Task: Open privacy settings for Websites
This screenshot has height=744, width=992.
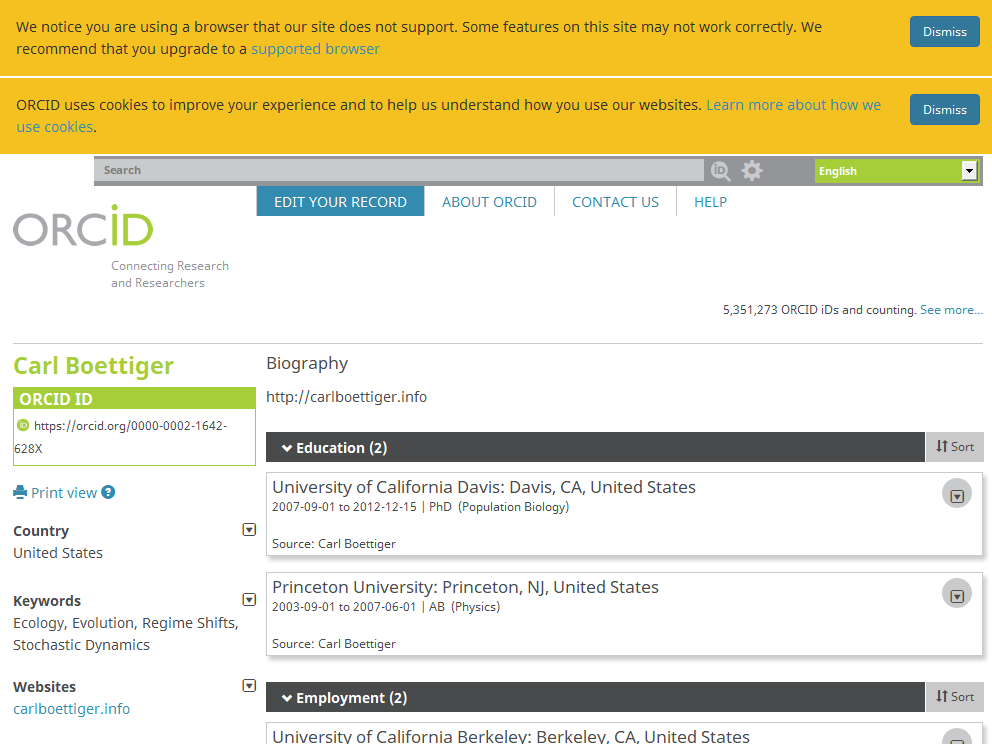Action: coord(249,685)
